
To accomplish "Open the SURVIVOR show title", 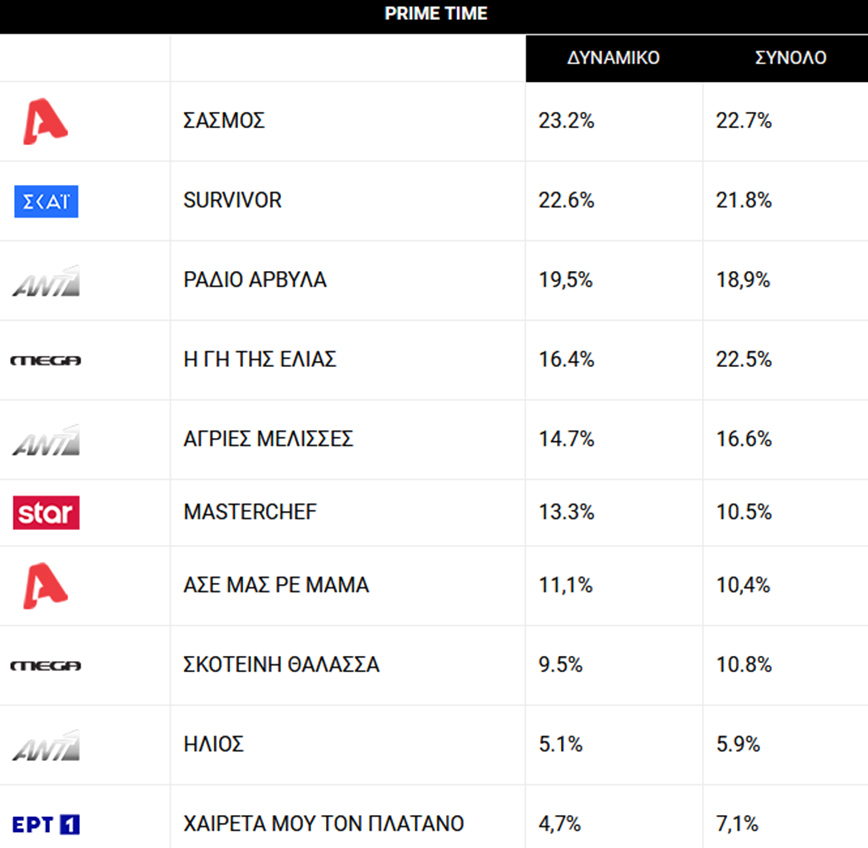I will pos(233,200).
